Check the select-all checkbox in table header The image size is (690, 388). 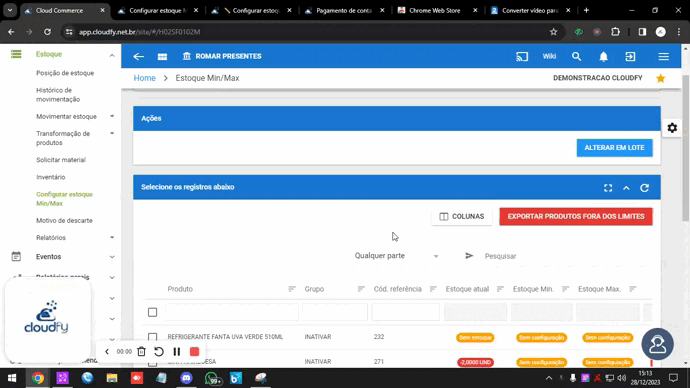152,312
